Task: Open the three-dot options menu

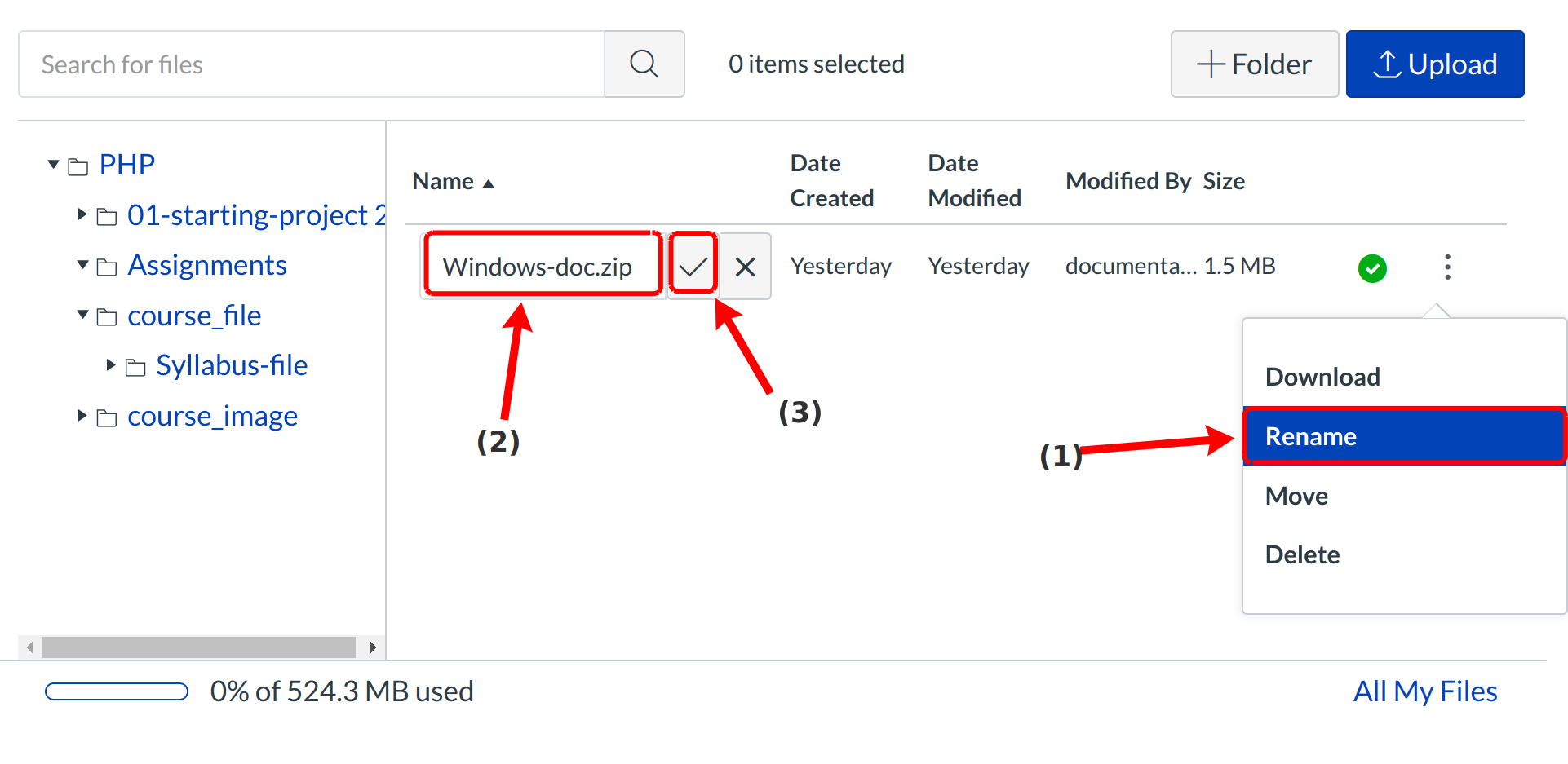Action: click(x=1447, y=267)
